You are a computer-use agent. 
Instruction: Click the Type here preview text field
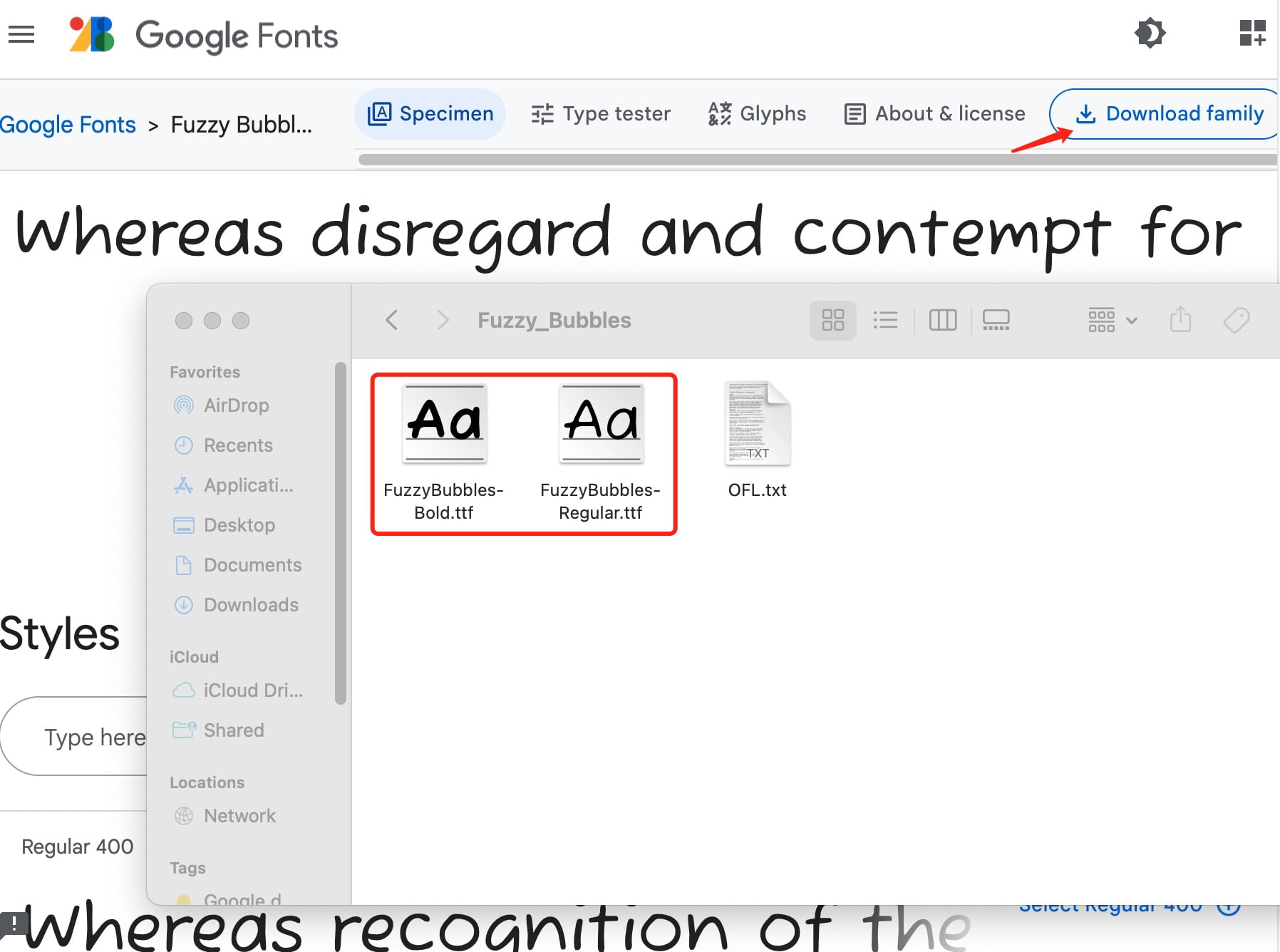[x=74, y=737]
